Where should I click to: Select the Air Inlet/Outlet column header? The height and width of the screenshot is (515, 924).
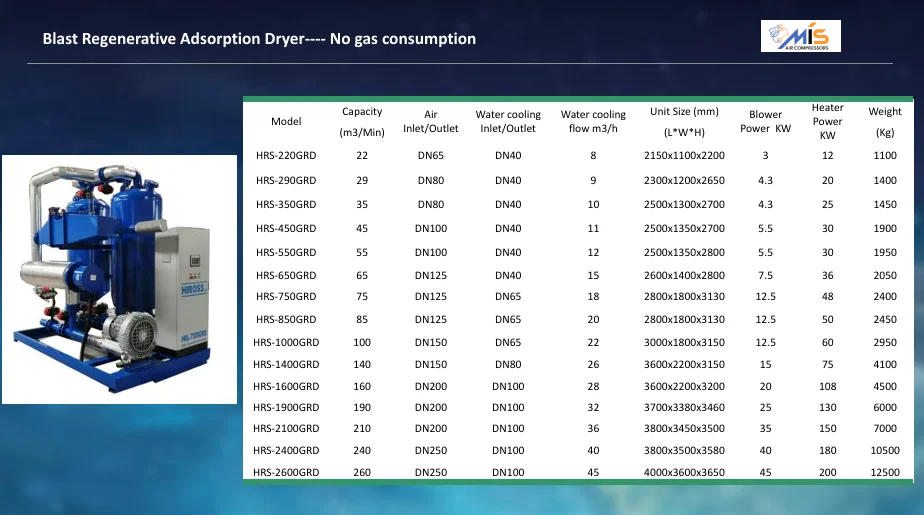(x=431, y=122)
